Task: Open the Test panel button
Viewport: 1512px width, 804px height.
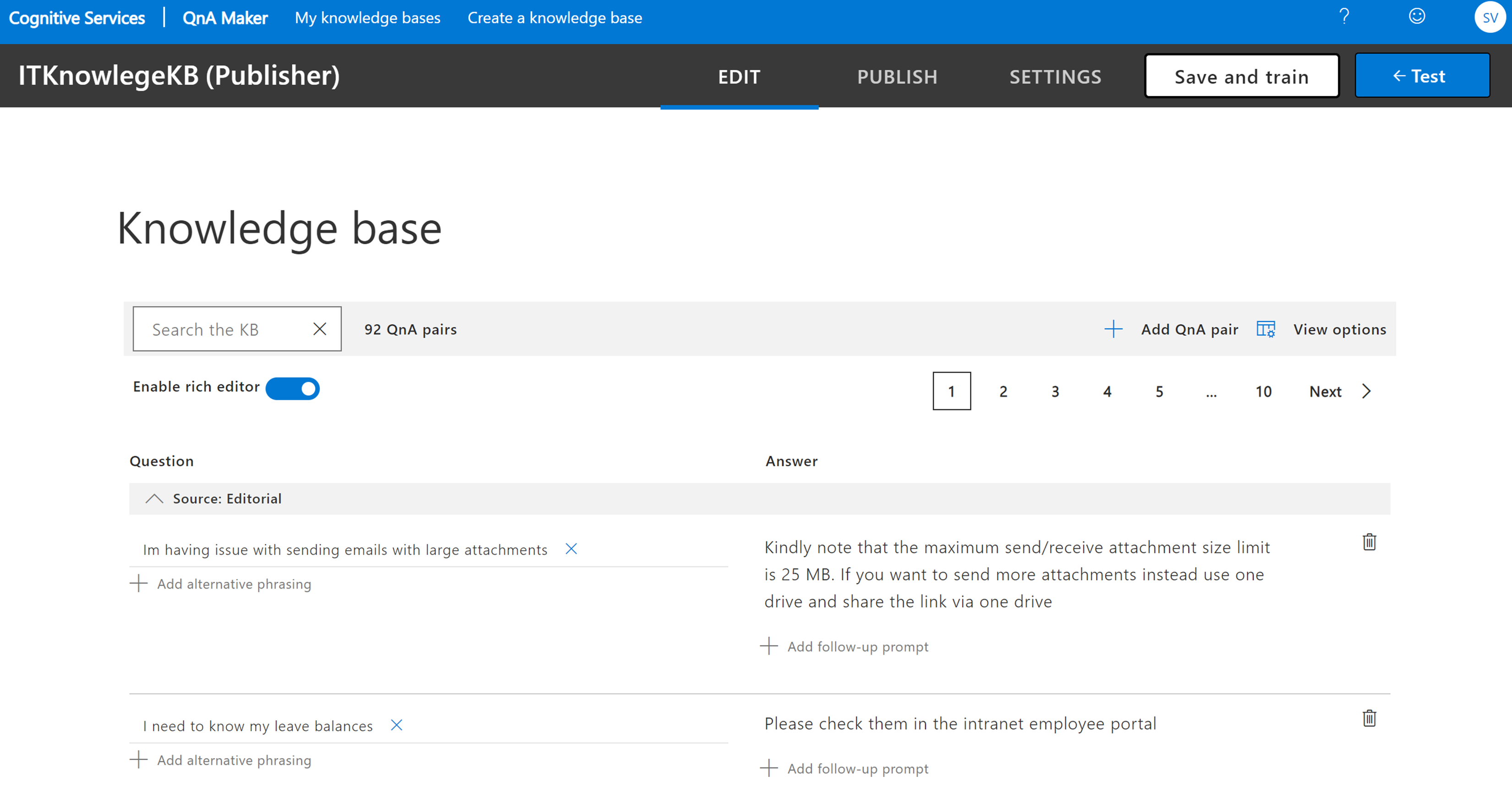Action: tap(1422, 77)
